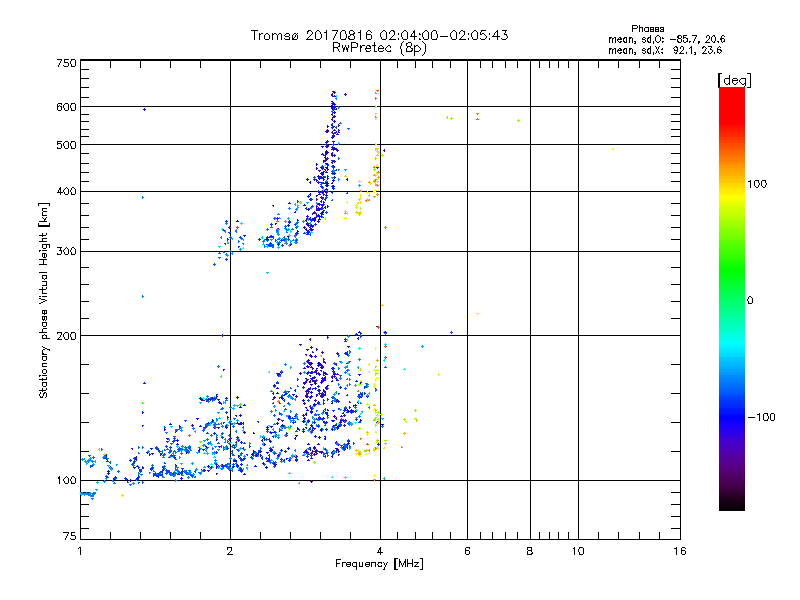Image resolution: width=800 pixels, height=600 pixels.
Task: Click the plot title 'Tromsø 20170816 02:04:00-02:05:43'
Action: coord(379,35)
